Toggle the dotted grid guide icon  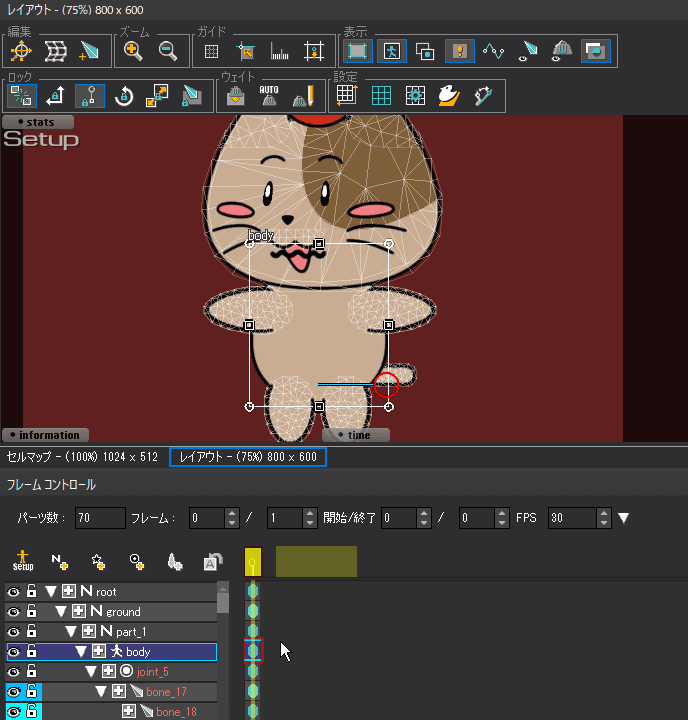click(x=211, y=51)
